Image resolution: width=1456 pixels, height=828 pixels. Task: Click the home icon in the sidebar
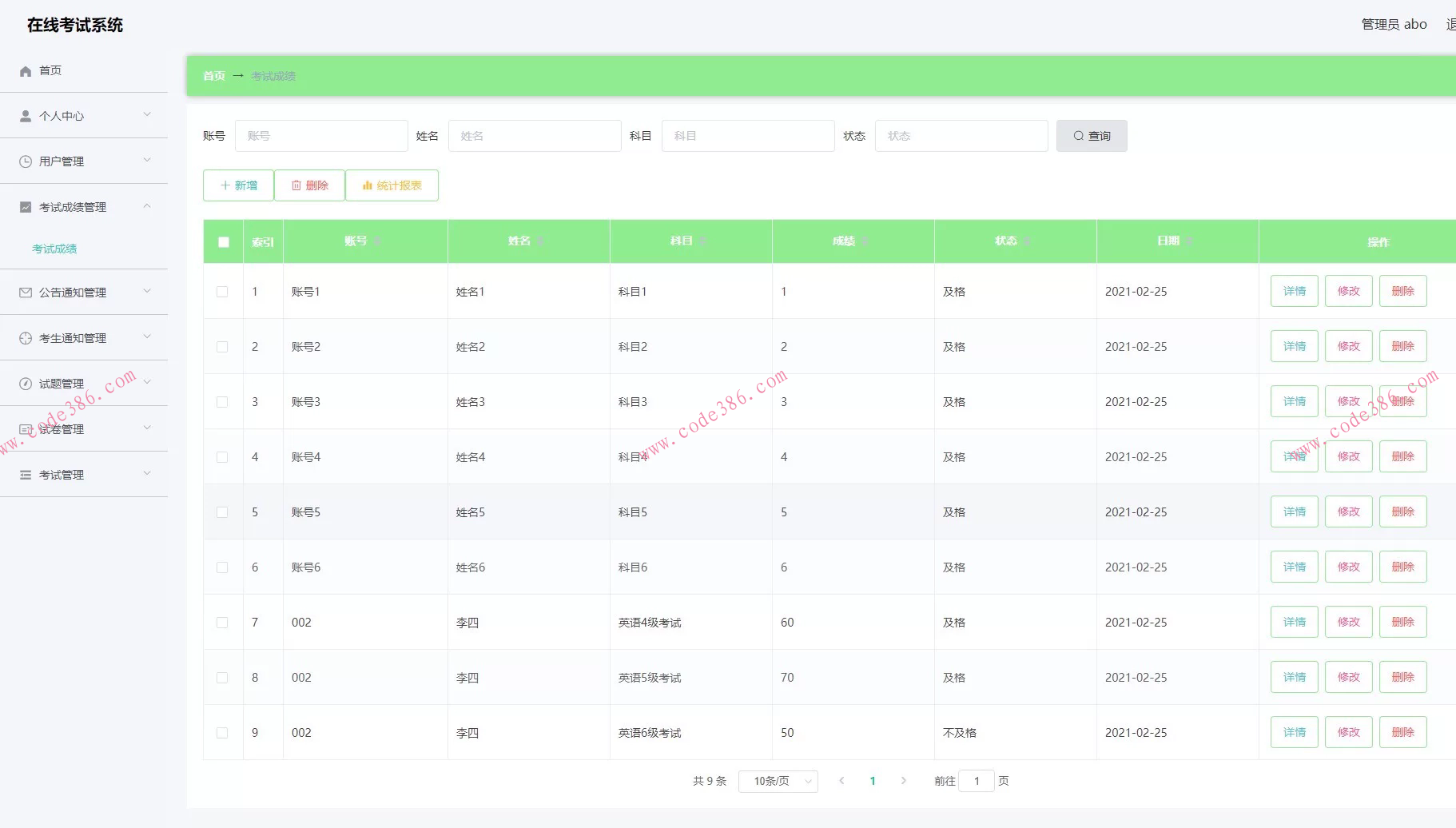click(26, 71)
